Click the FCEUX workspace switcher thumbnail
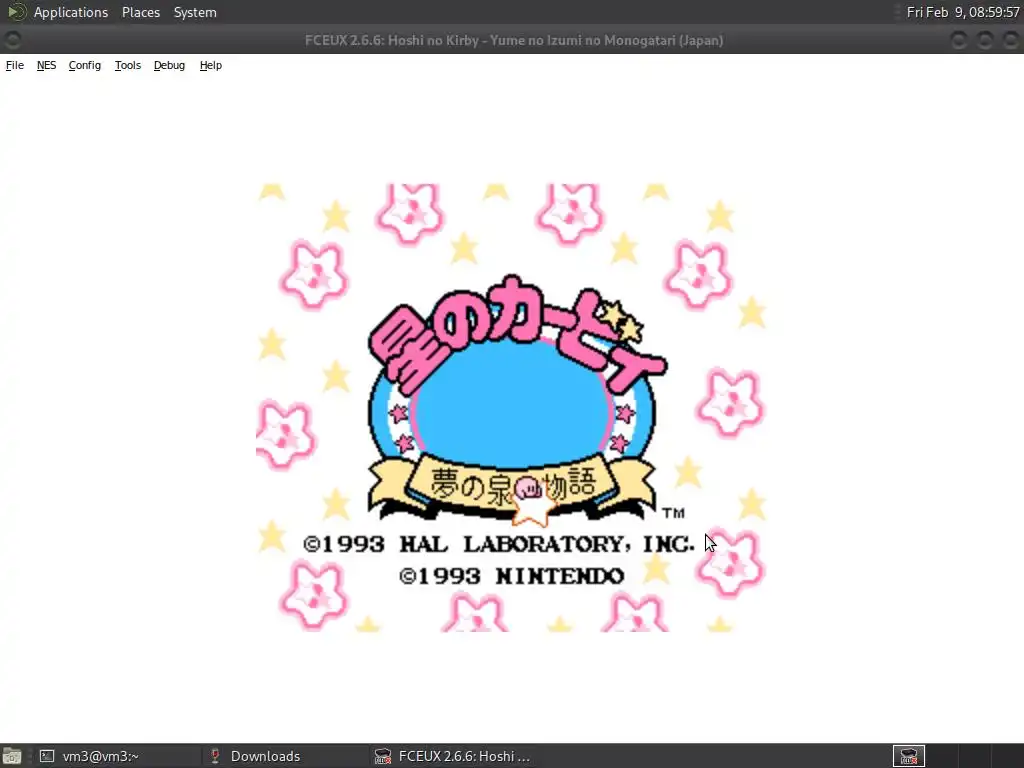1024x768 pixels. pyautogui.click(x=908, y=756)
